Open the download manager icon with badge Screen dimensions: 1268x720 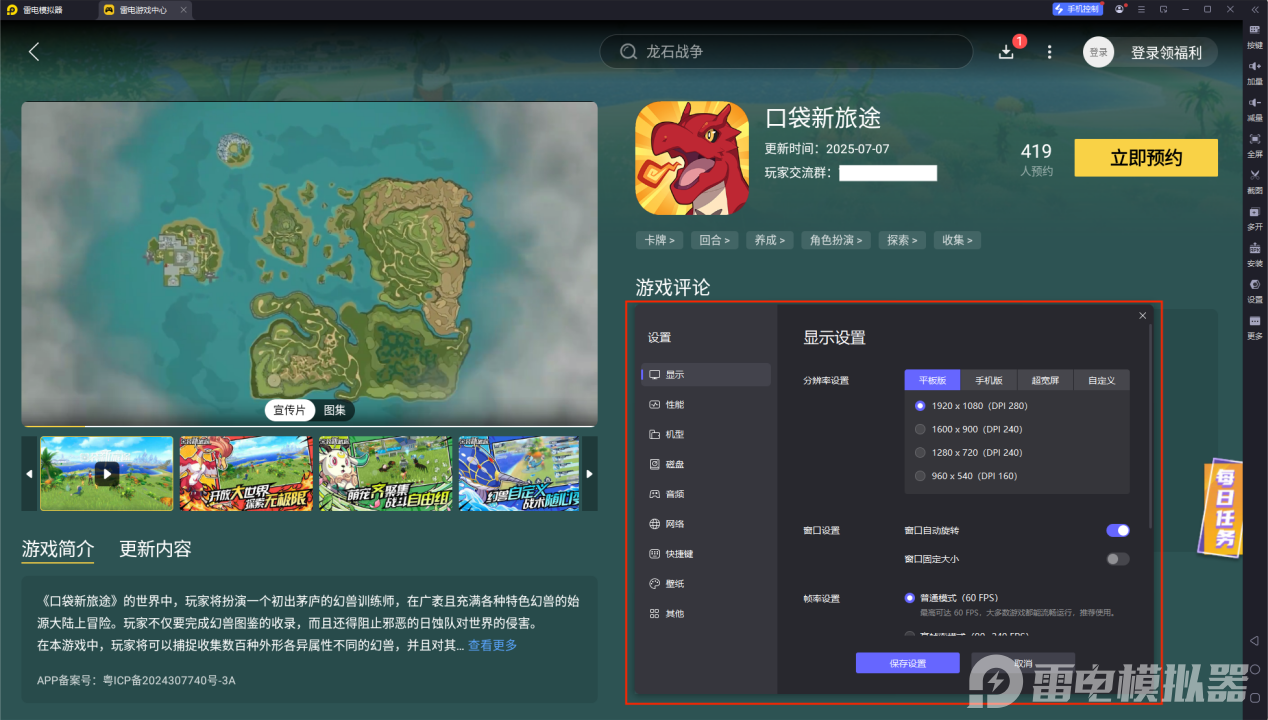pos(1006,52)
